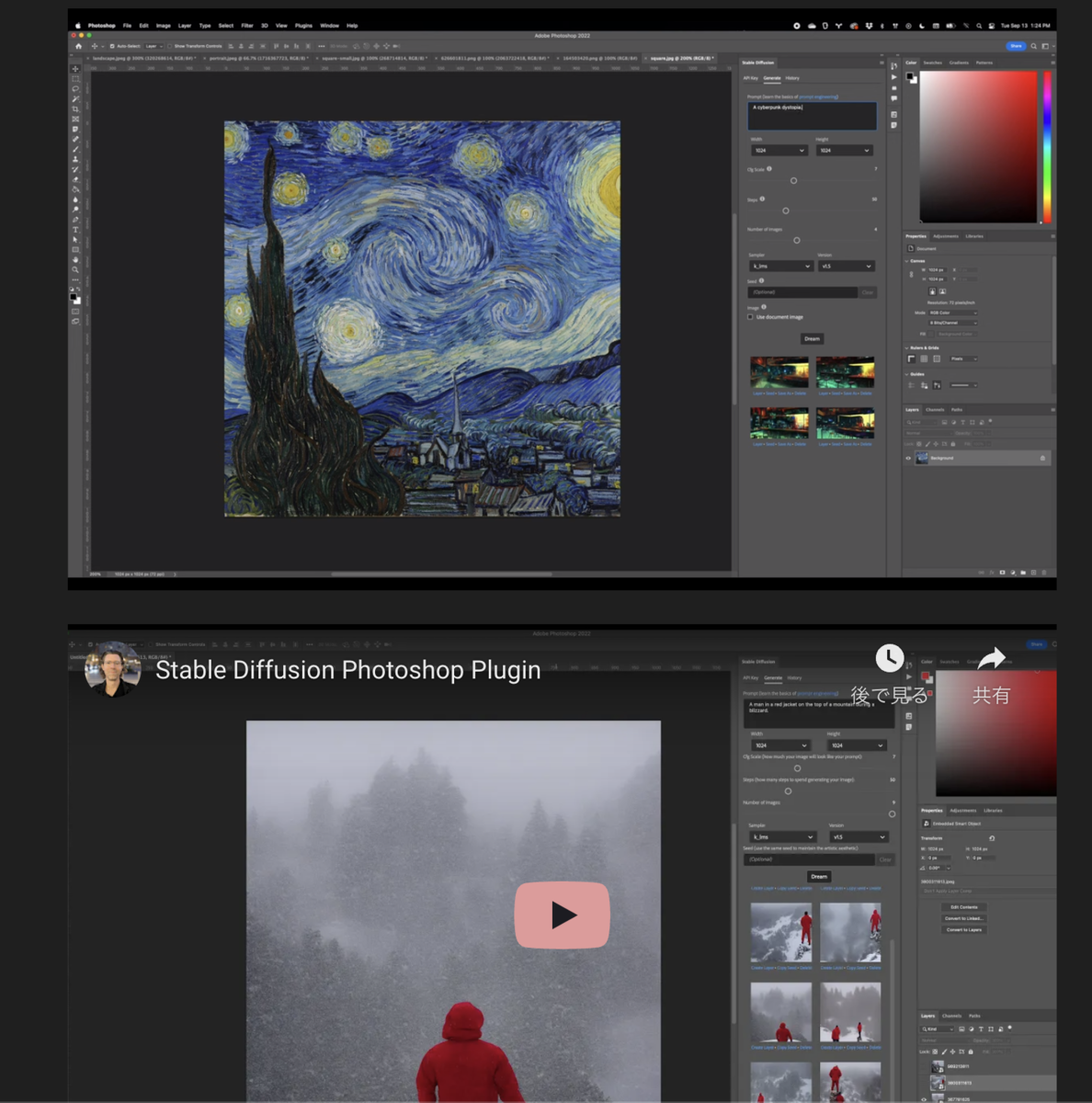Toggle the Auto-Select checkbox
Screen dimensions: 1092x1103
pyautogui.click(x=112, y=46)
